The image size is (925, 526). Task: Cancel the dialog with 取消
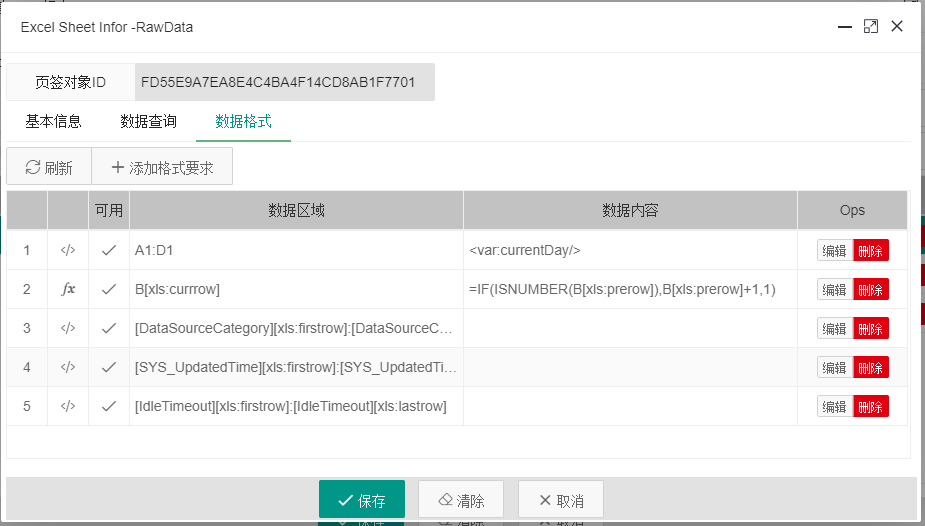pos(560,500)
